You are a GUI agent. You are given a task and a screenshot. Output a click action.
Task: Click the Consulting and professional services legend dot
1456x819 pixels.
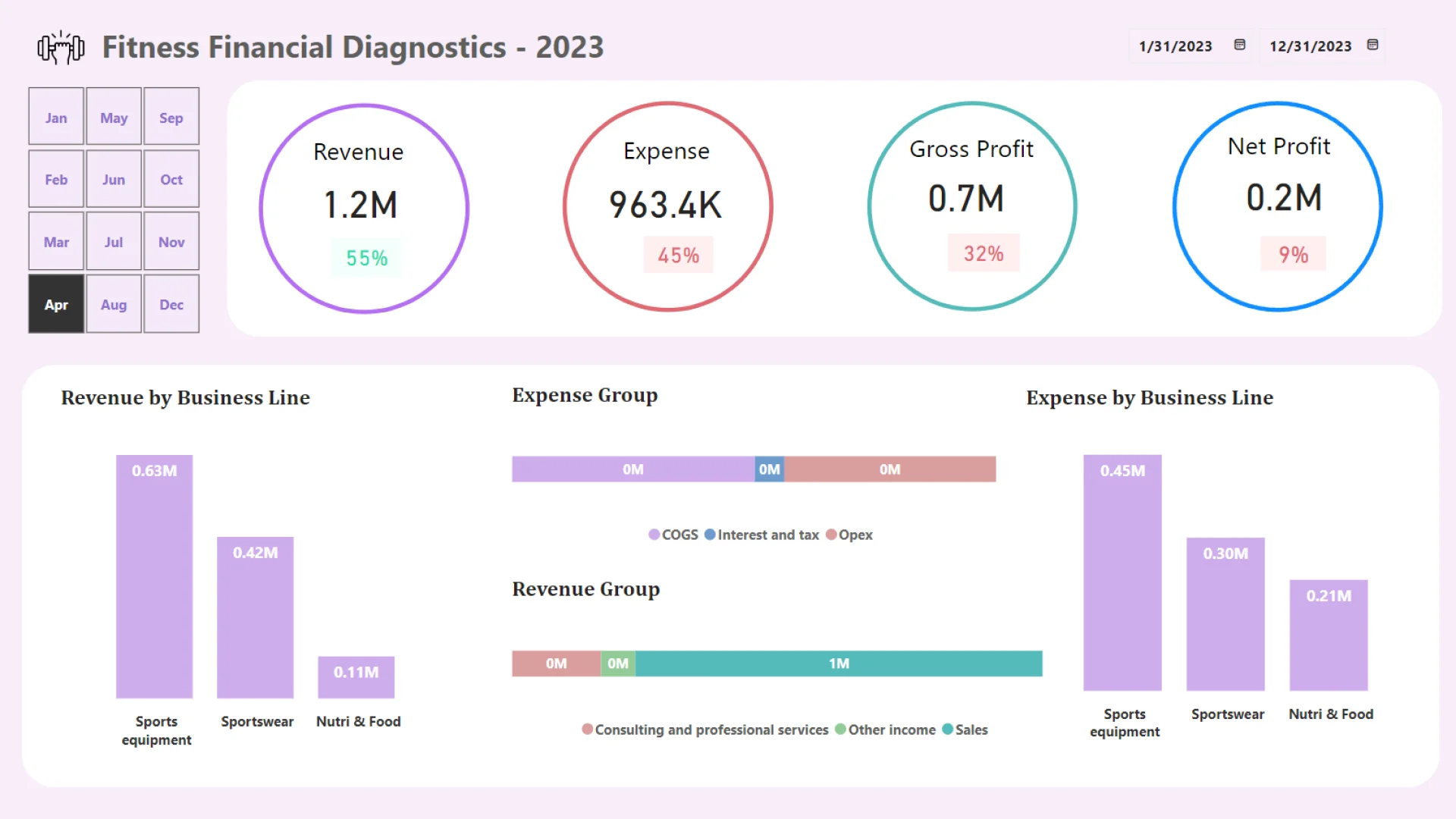(587, 729)
